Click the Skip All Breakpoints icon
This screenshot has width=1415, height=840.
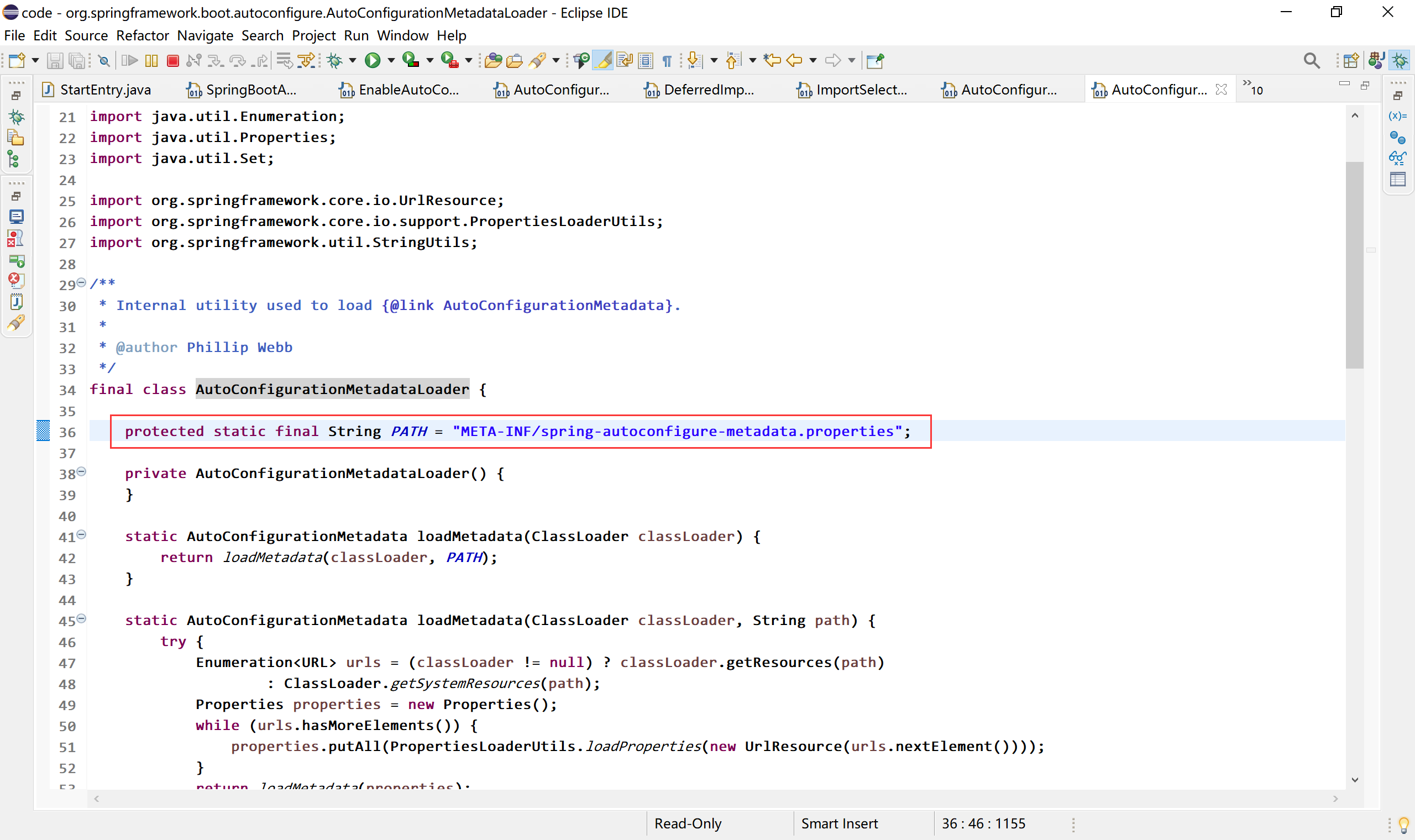[103, 61]
